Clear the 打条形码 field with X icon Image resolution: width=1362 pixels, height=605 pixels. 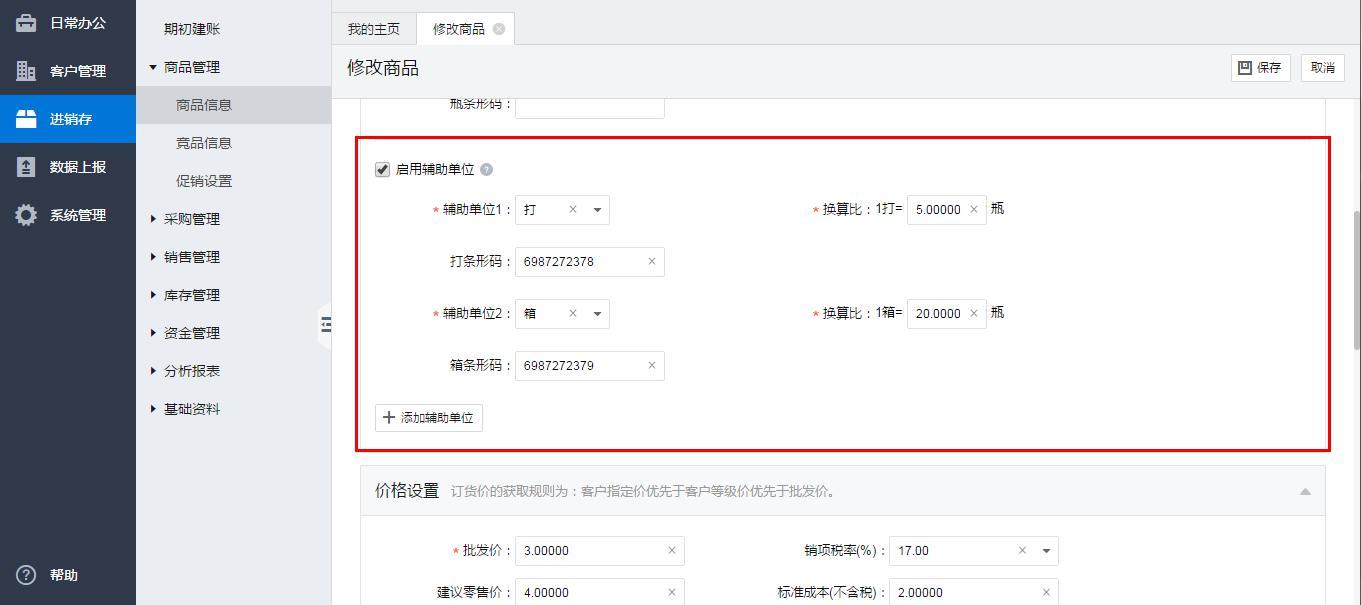click(652, 262)
